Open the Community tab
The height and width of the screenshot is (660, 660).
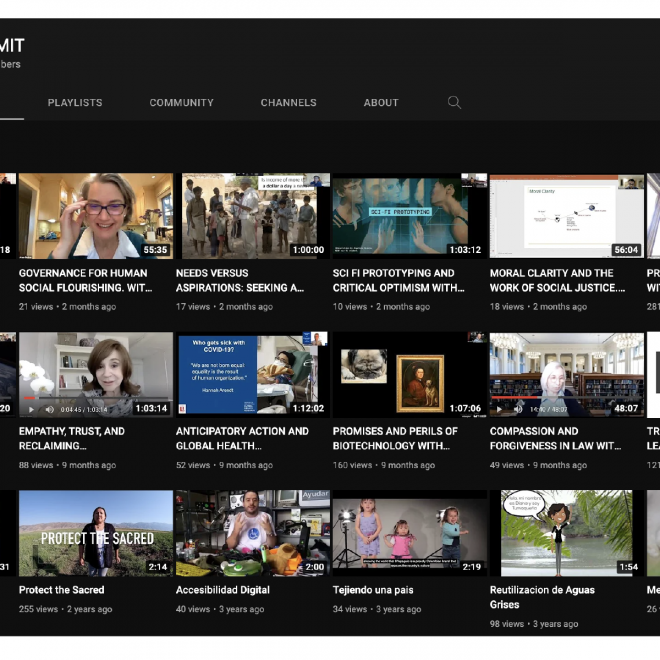(x=181, y=103)
